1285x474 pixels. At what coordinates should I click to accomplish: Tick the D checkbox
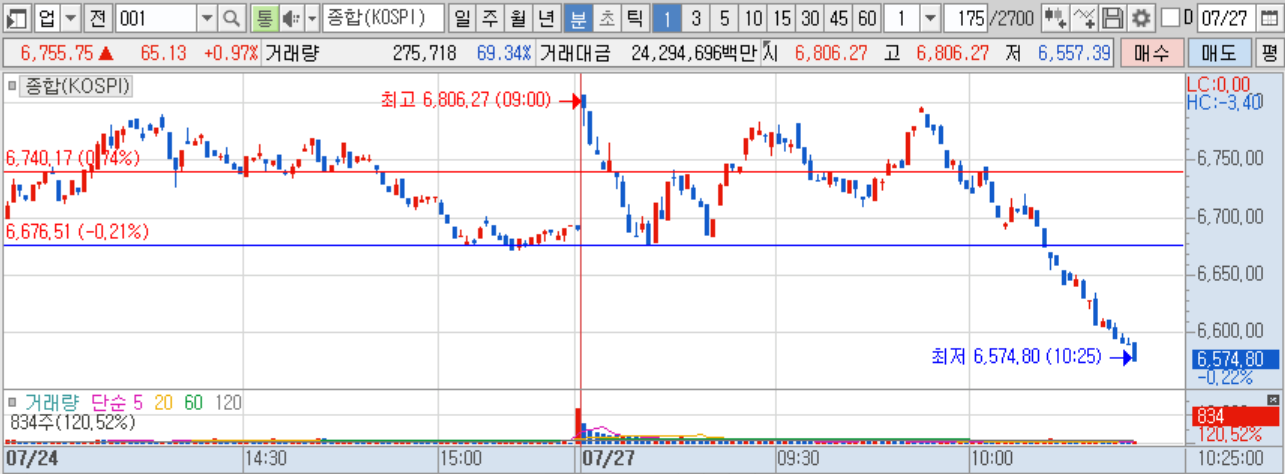coord(1169,17)
